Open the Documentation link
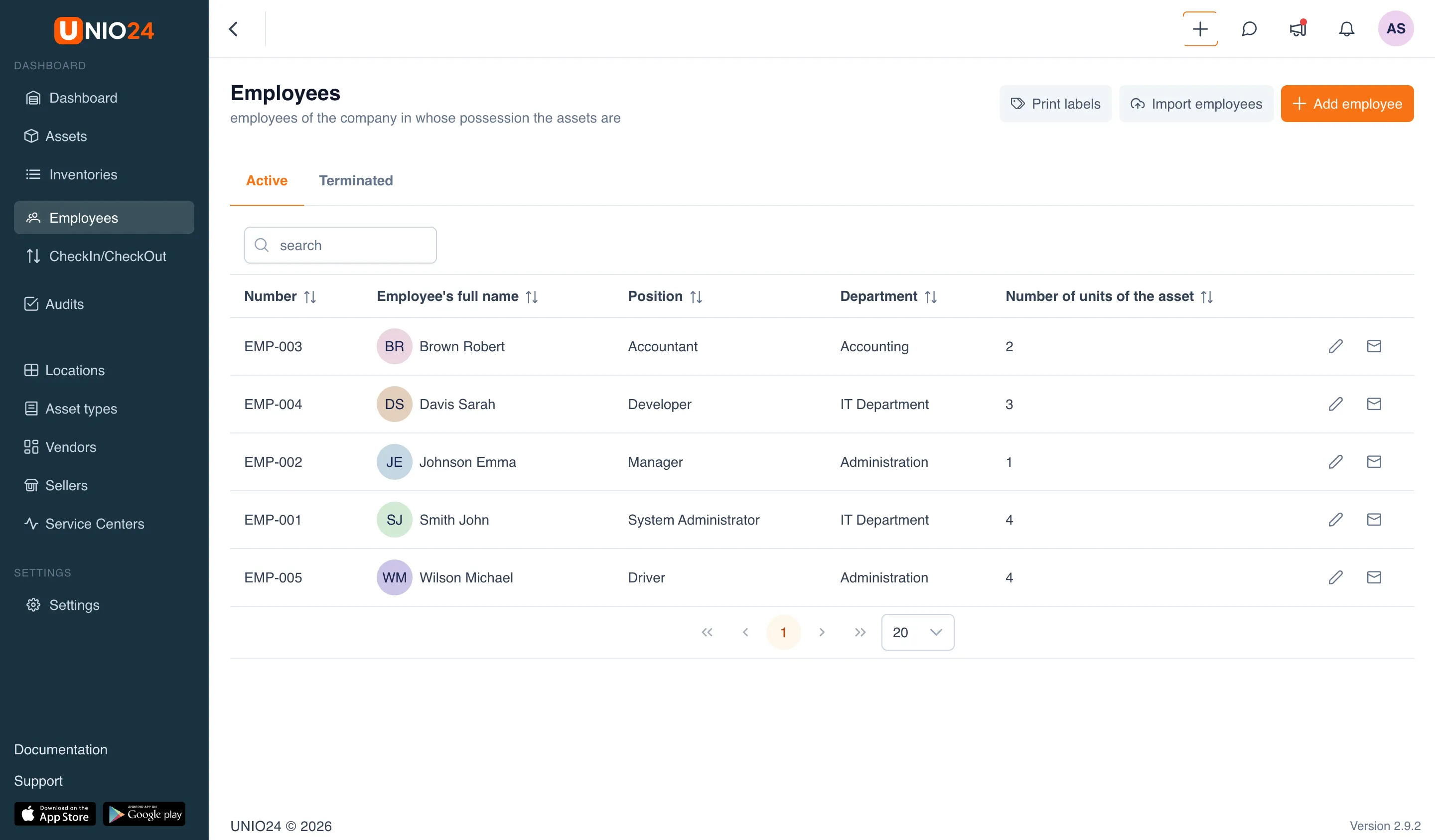Viewport: 1435px width, 840px height. click(x=60, y=749)
